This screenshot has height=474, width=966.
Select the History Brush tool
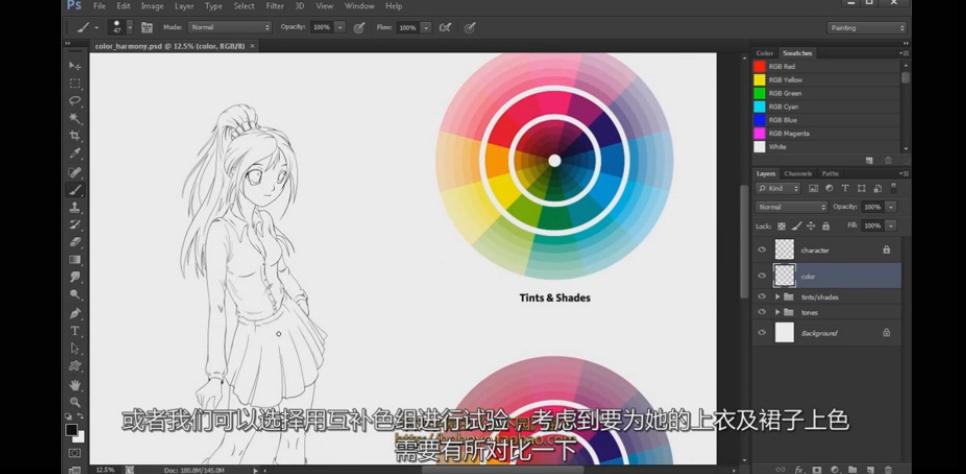pos(75,224)
